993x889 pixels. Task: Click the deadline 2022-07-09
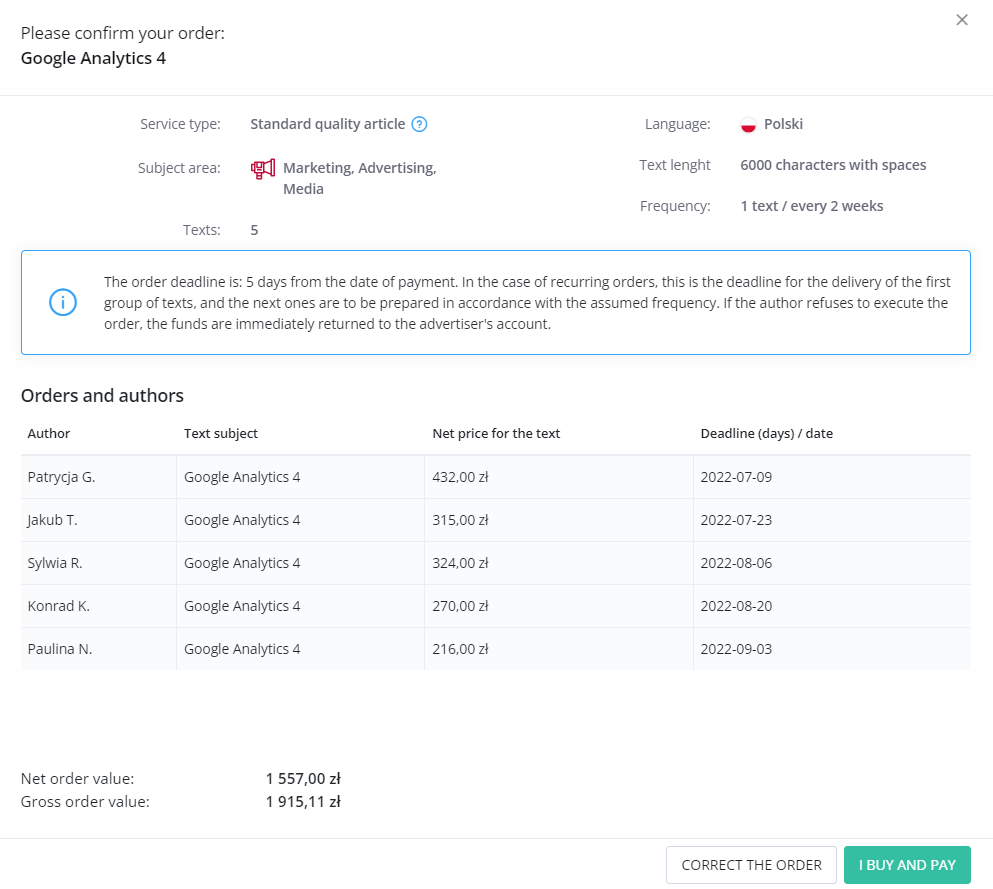click(x=736, y=477)
